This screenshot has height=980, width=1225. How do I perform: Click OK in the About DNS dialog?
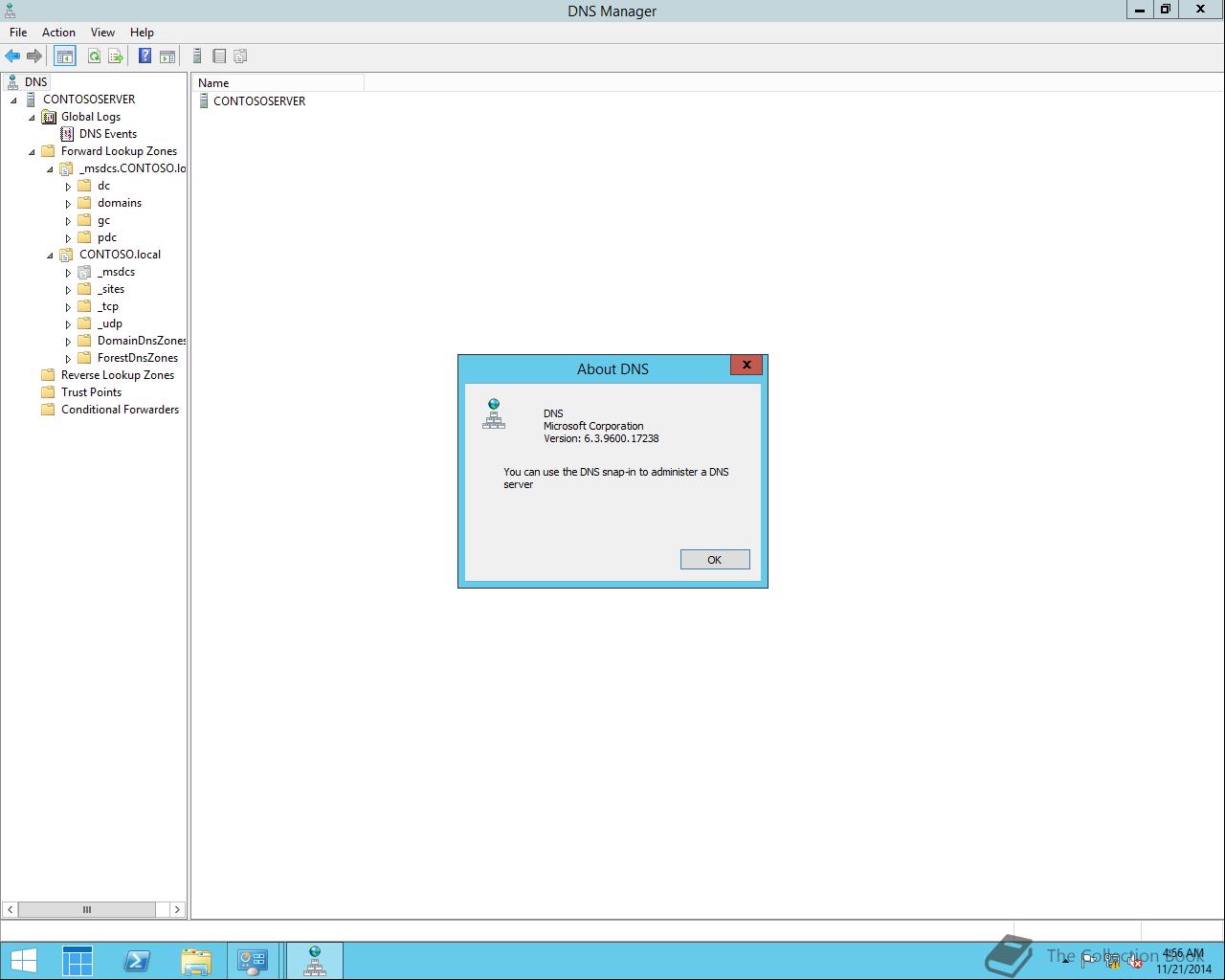715,560
